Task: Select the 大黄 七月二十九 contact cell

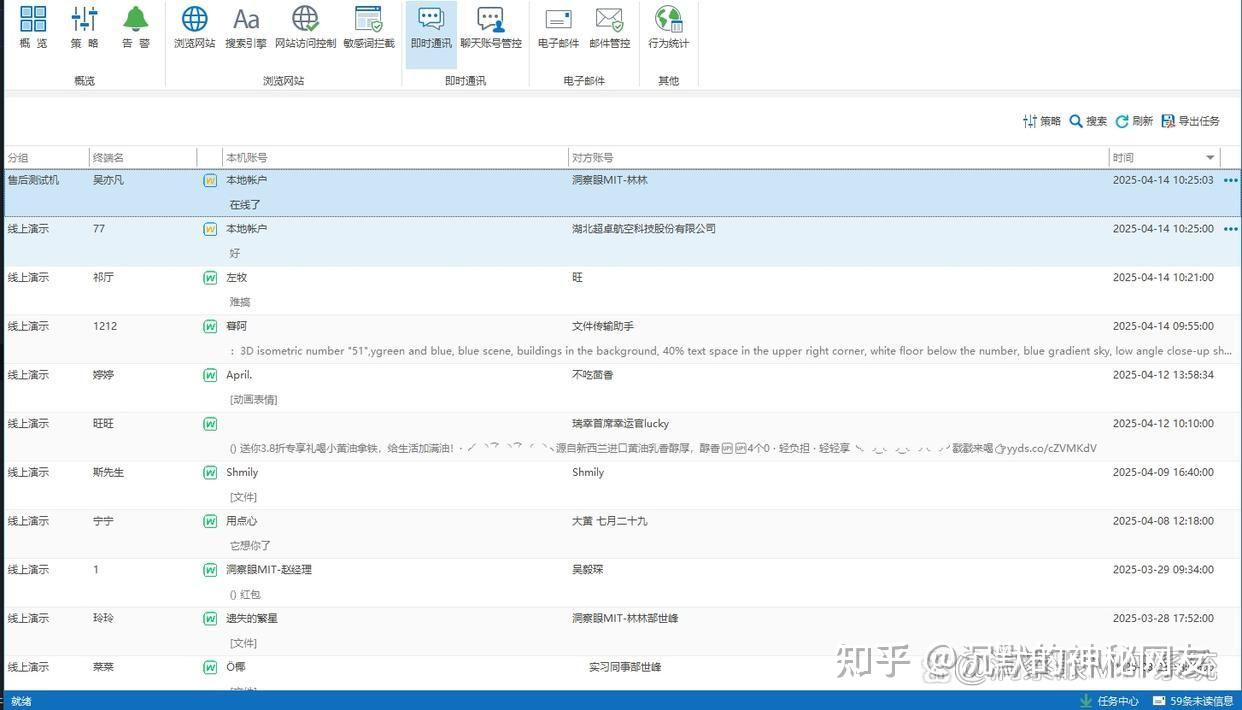Action: point(610,521)
